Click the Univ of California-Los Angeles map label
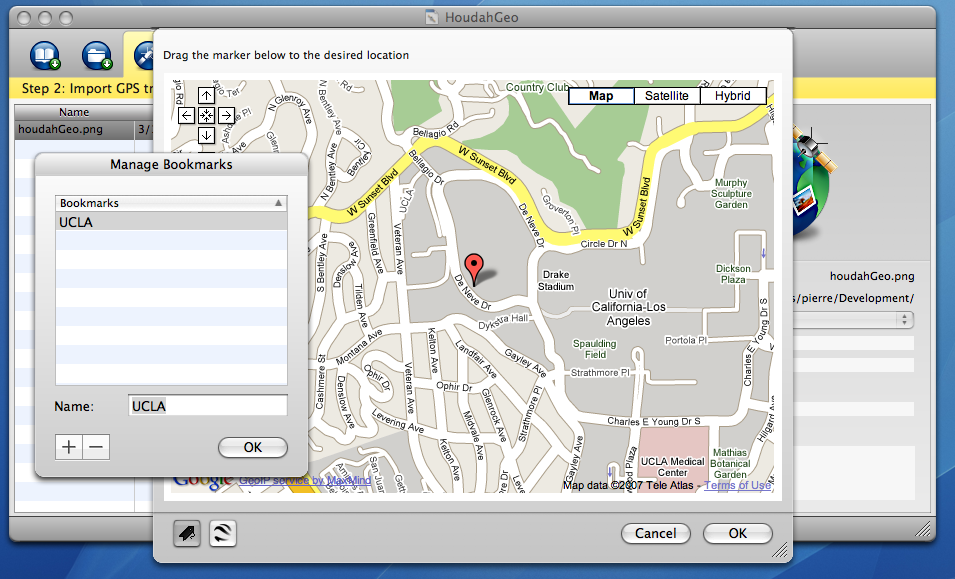The width and height of the screenshot is (955, 579). (629, 307)
